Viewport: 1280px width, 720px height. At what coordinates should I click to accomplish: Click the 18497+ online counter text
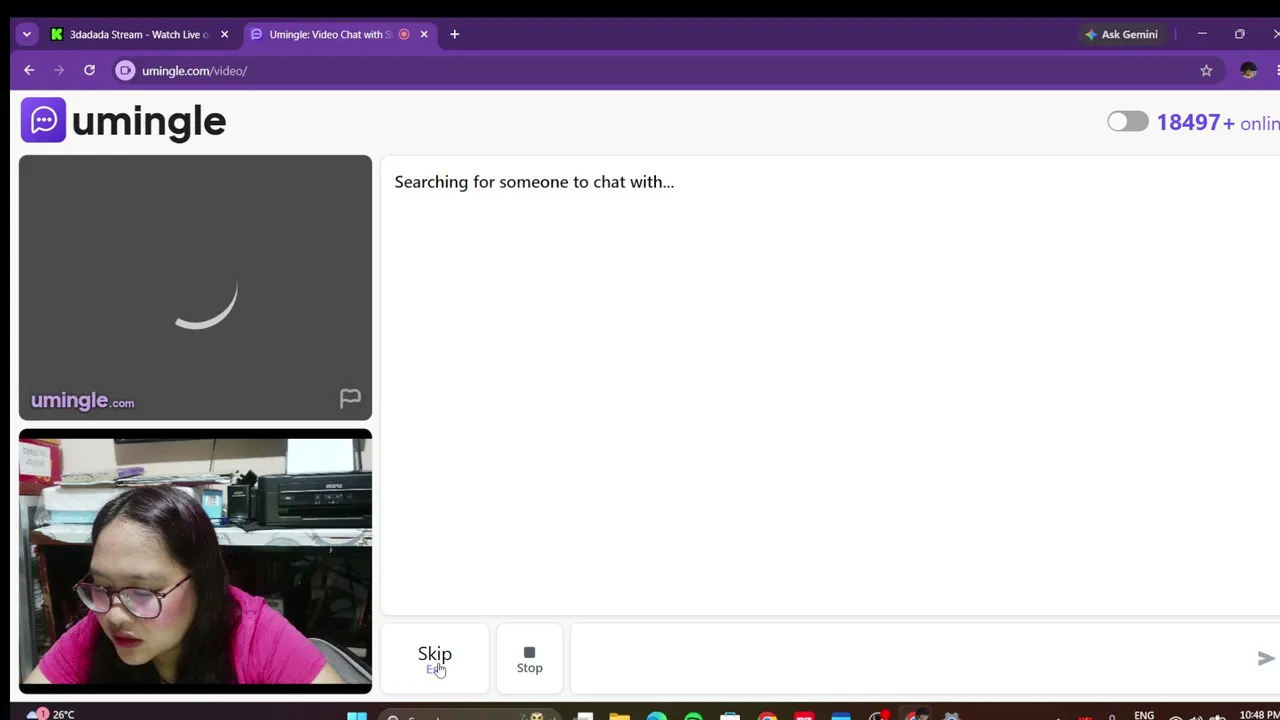1218,122
